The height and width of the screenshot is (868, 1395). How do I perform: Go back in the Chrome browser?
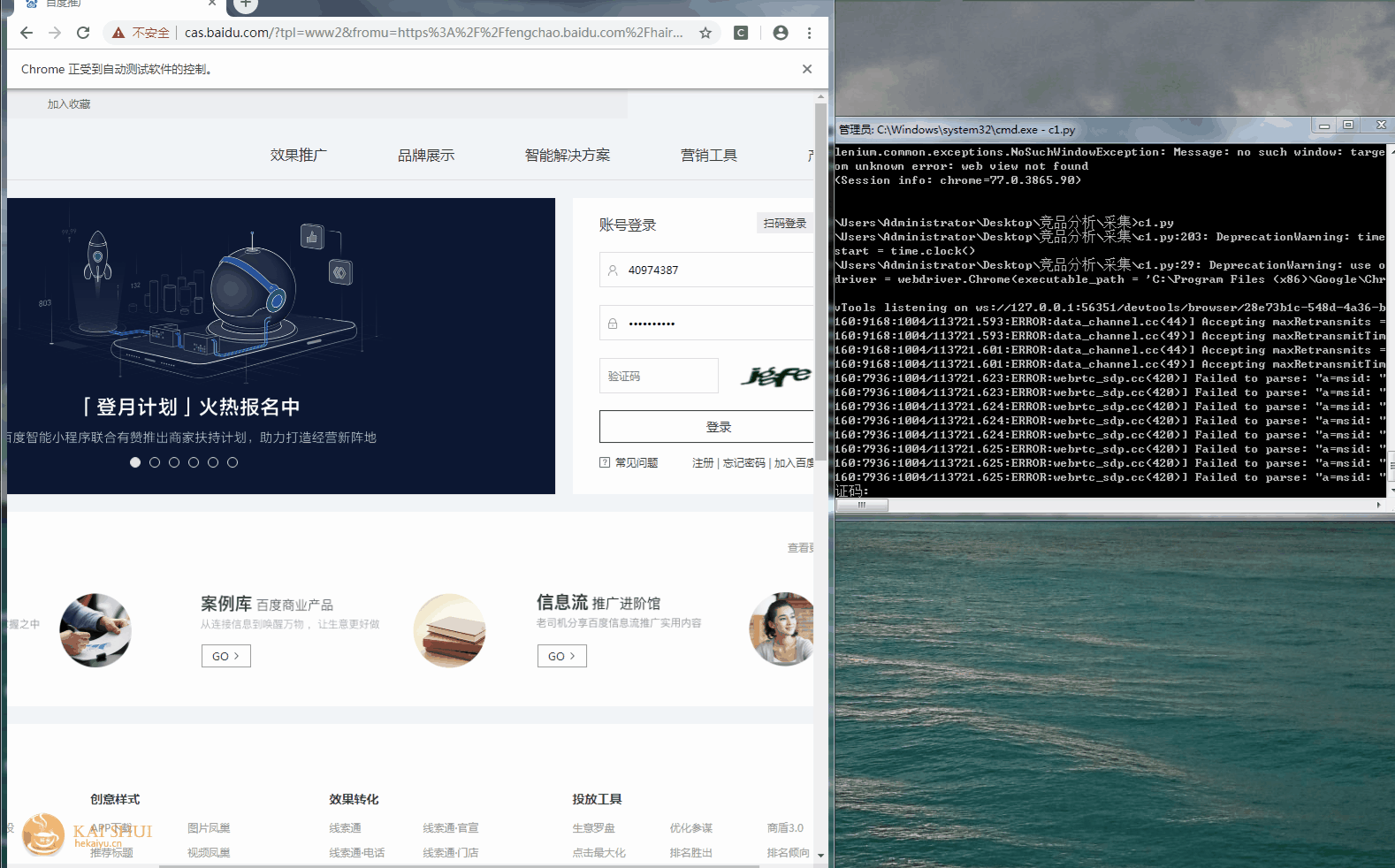click(27, 33)
